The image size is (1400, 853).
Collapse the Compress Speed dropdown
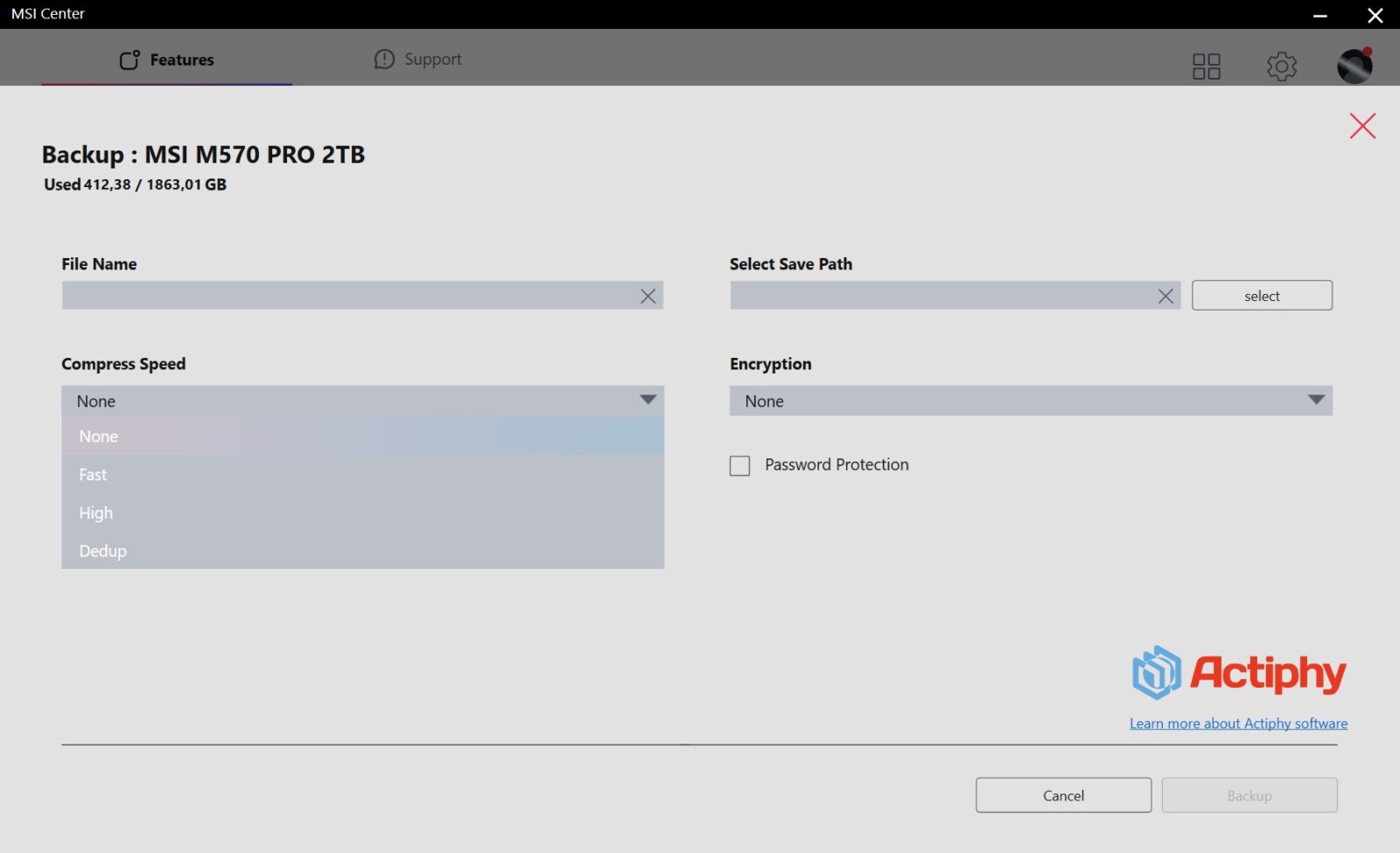647,401
